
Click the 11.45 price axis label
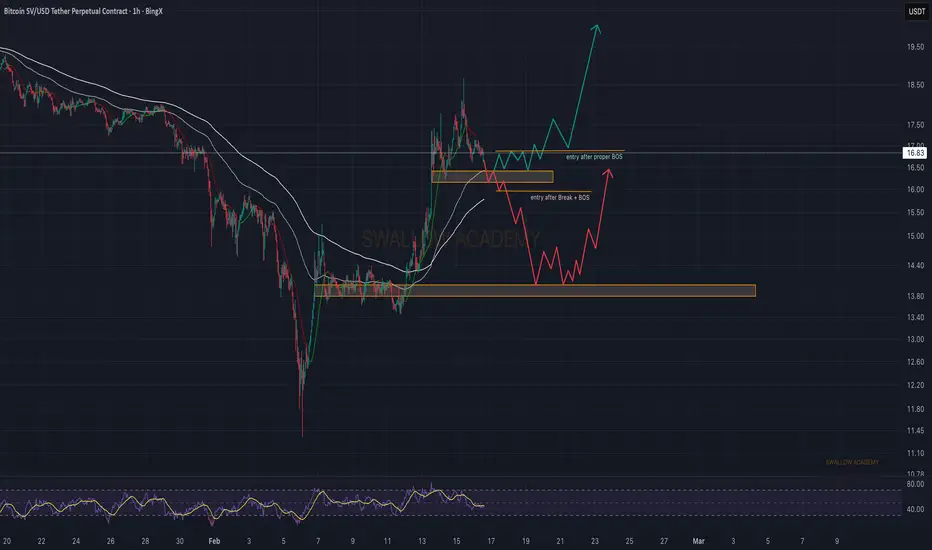(x=915, y=430)
